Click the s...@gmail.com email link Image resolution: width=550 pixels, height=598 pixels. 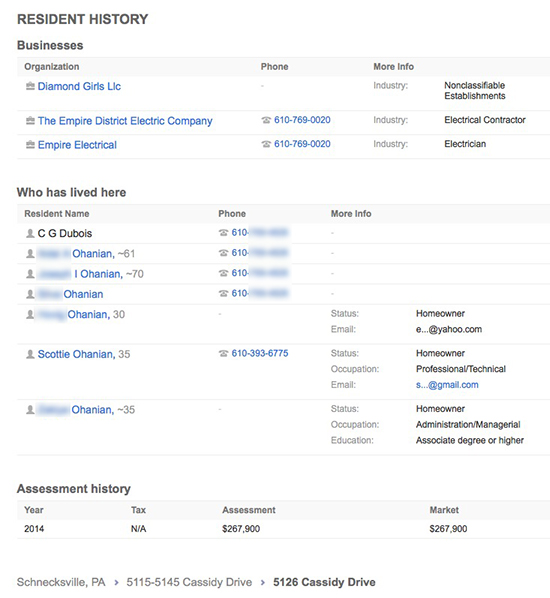coord(447,385)
